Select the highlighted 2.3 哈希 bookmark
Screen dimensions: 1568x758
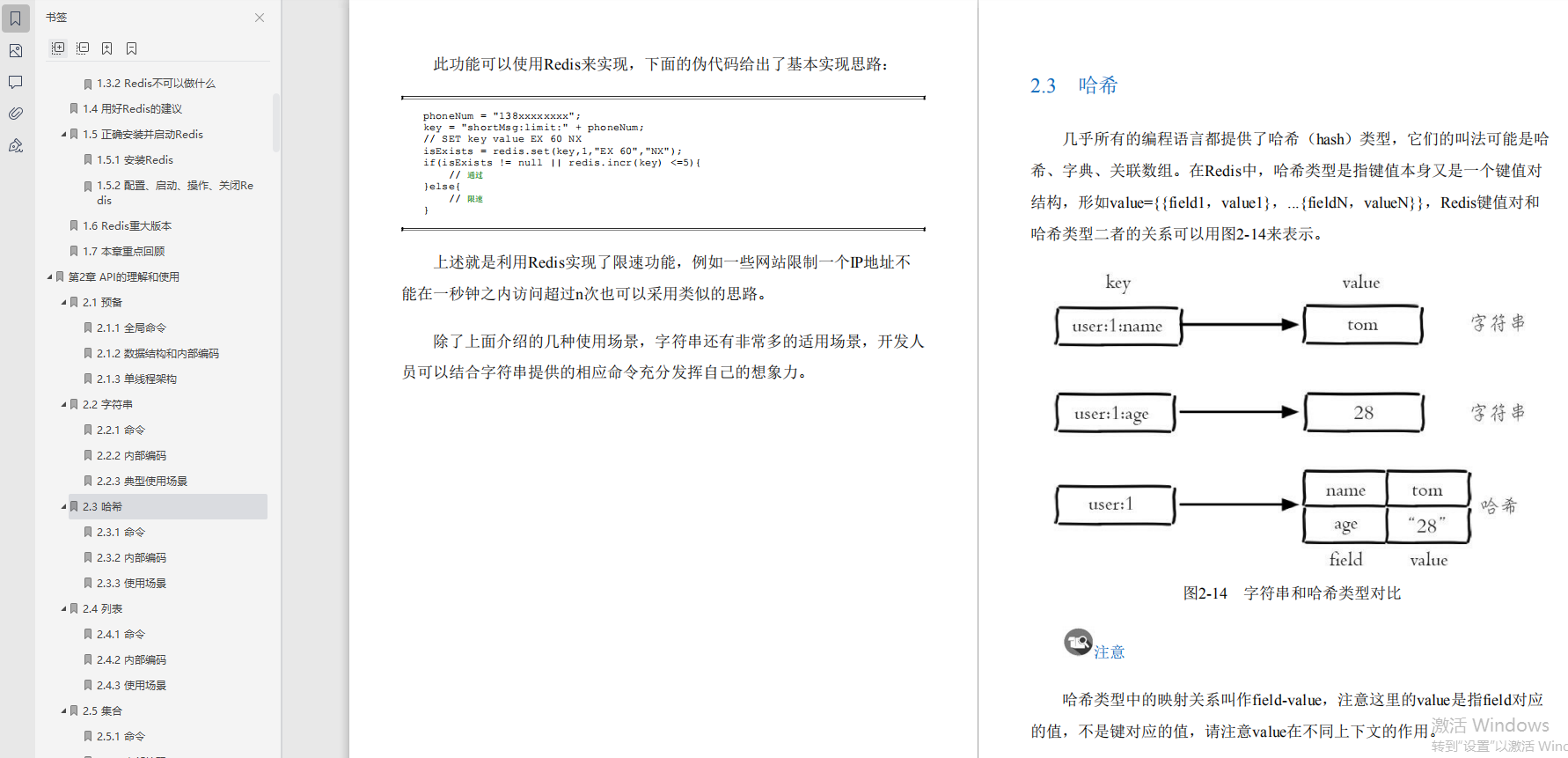pyautogui.click(x=167, y=507)
